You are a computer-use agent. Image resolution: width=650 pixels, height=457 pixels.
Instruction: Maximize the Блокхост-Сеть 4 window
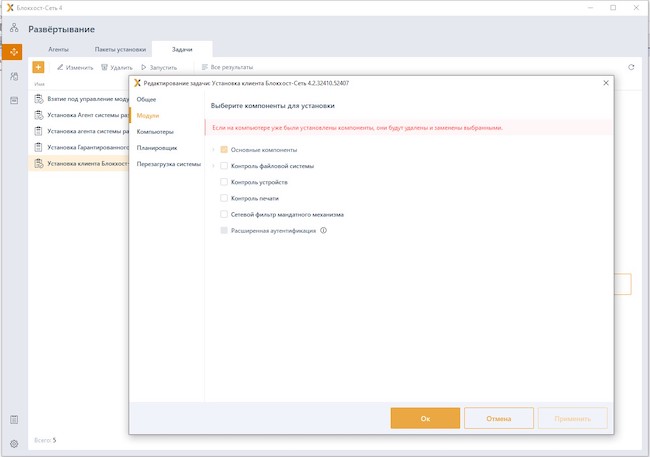(x=613, y=7)
